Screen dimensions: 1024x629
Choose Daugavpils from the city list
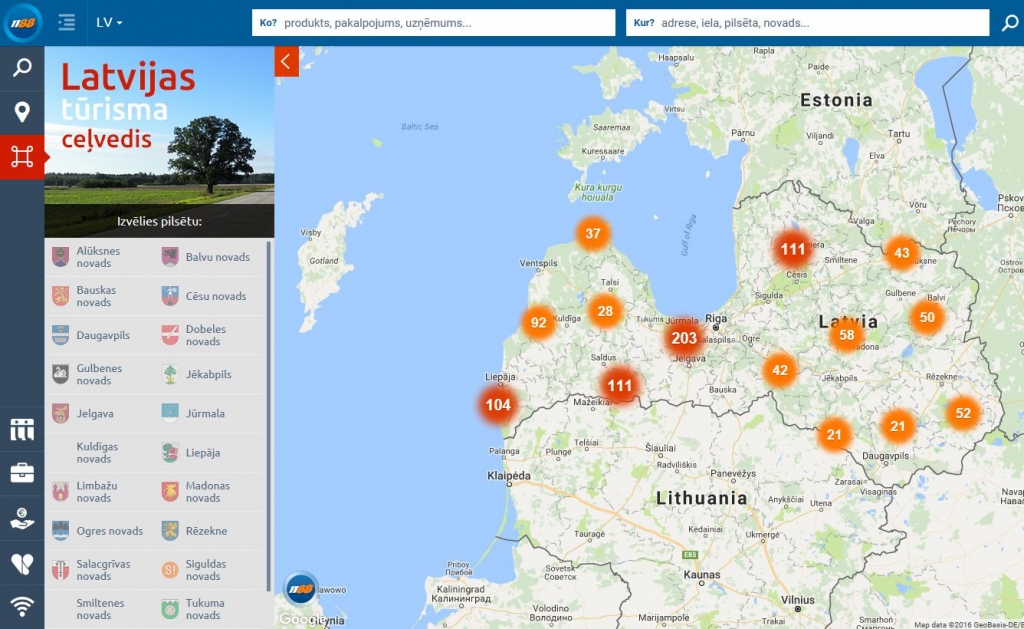coord(103,336)
